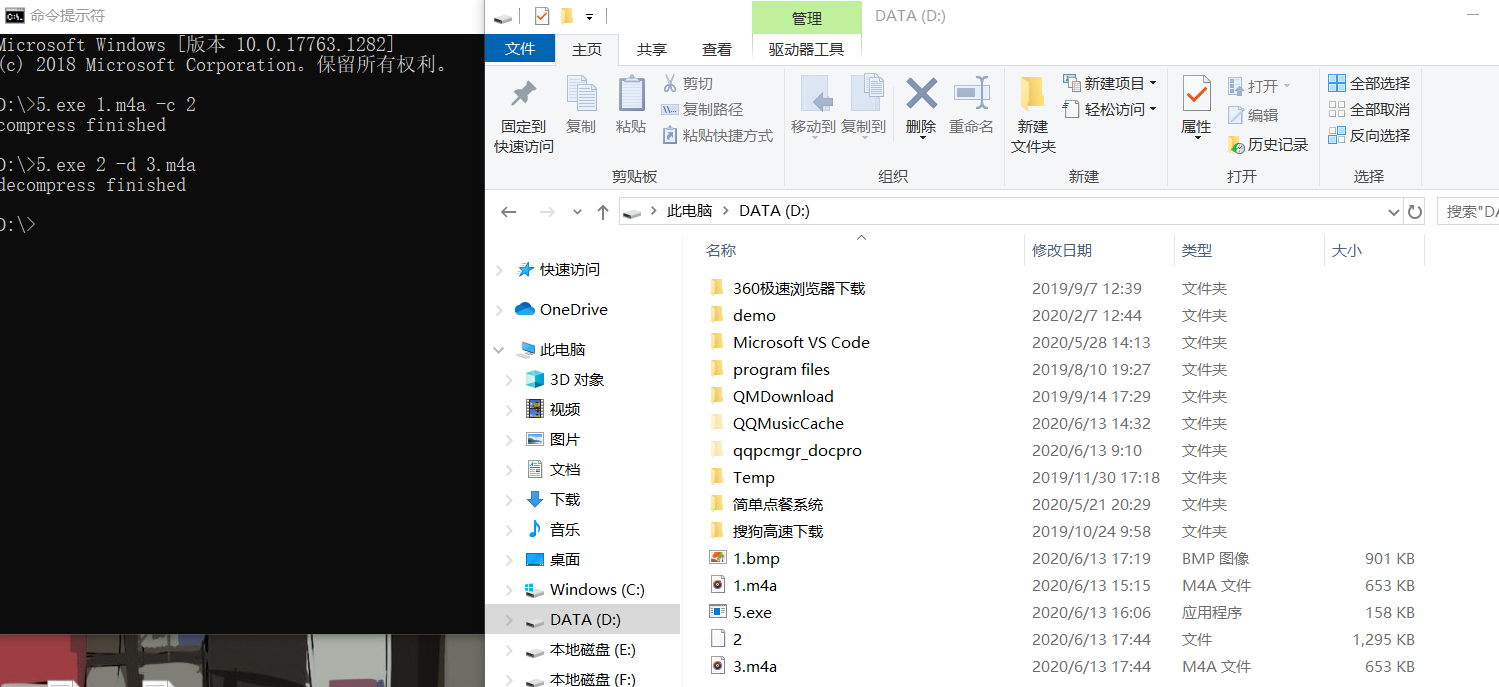
Task: Click new folder icon in title bar toolbar
Action: point(567,16)
